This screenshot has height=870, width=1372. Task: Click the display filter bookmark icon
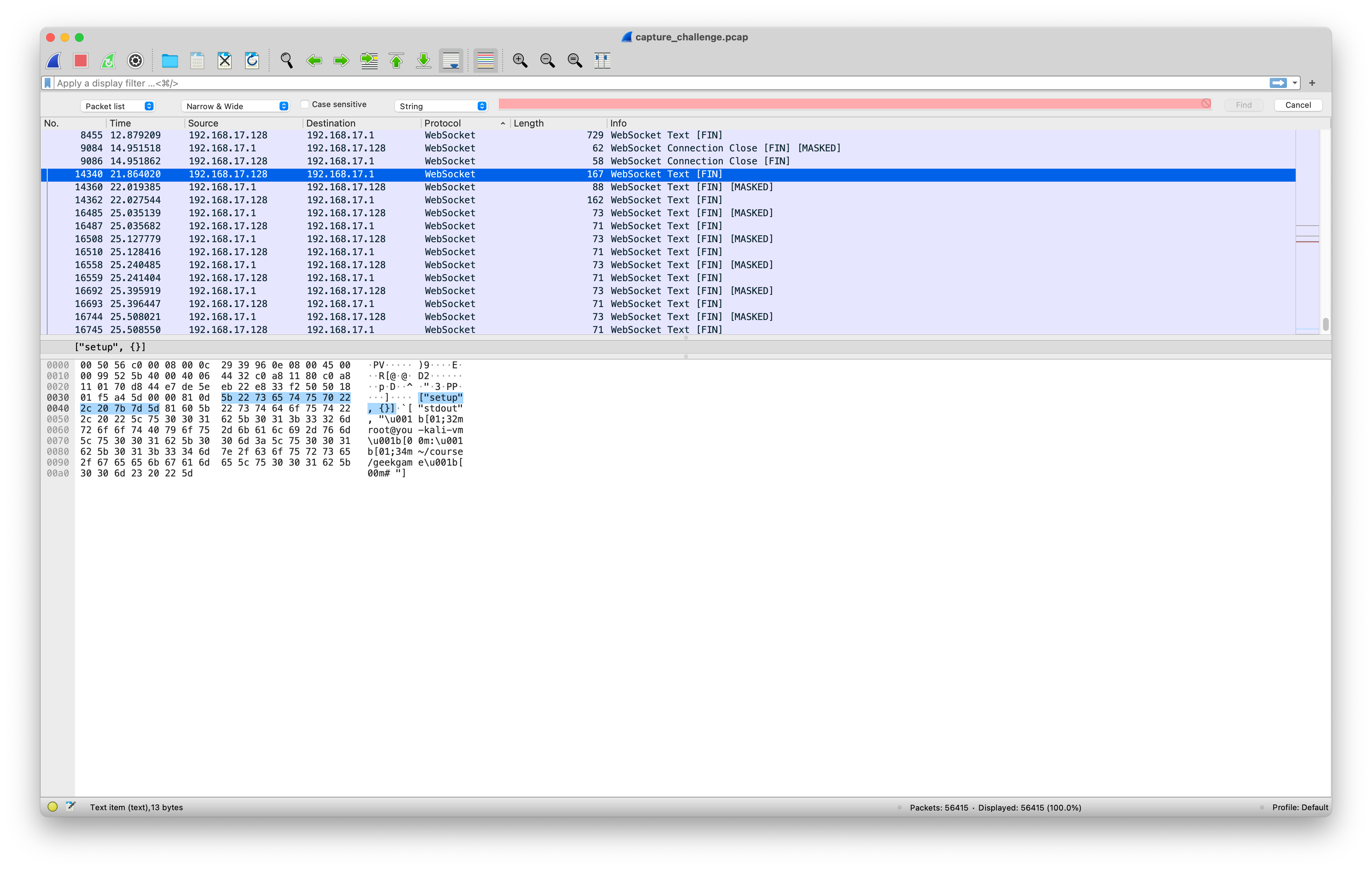[48, 83]
